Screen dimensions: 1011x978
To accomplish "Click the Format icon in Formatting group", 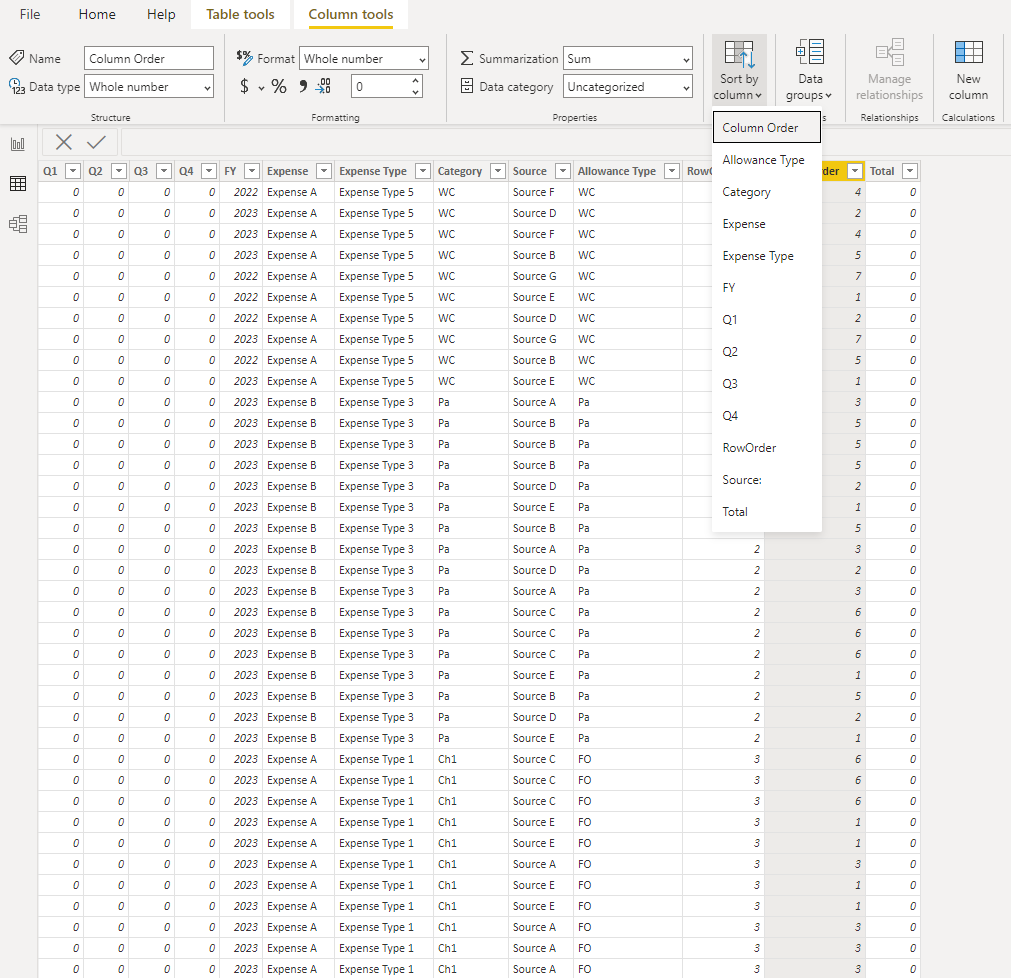I will click(x=244, y=57).
